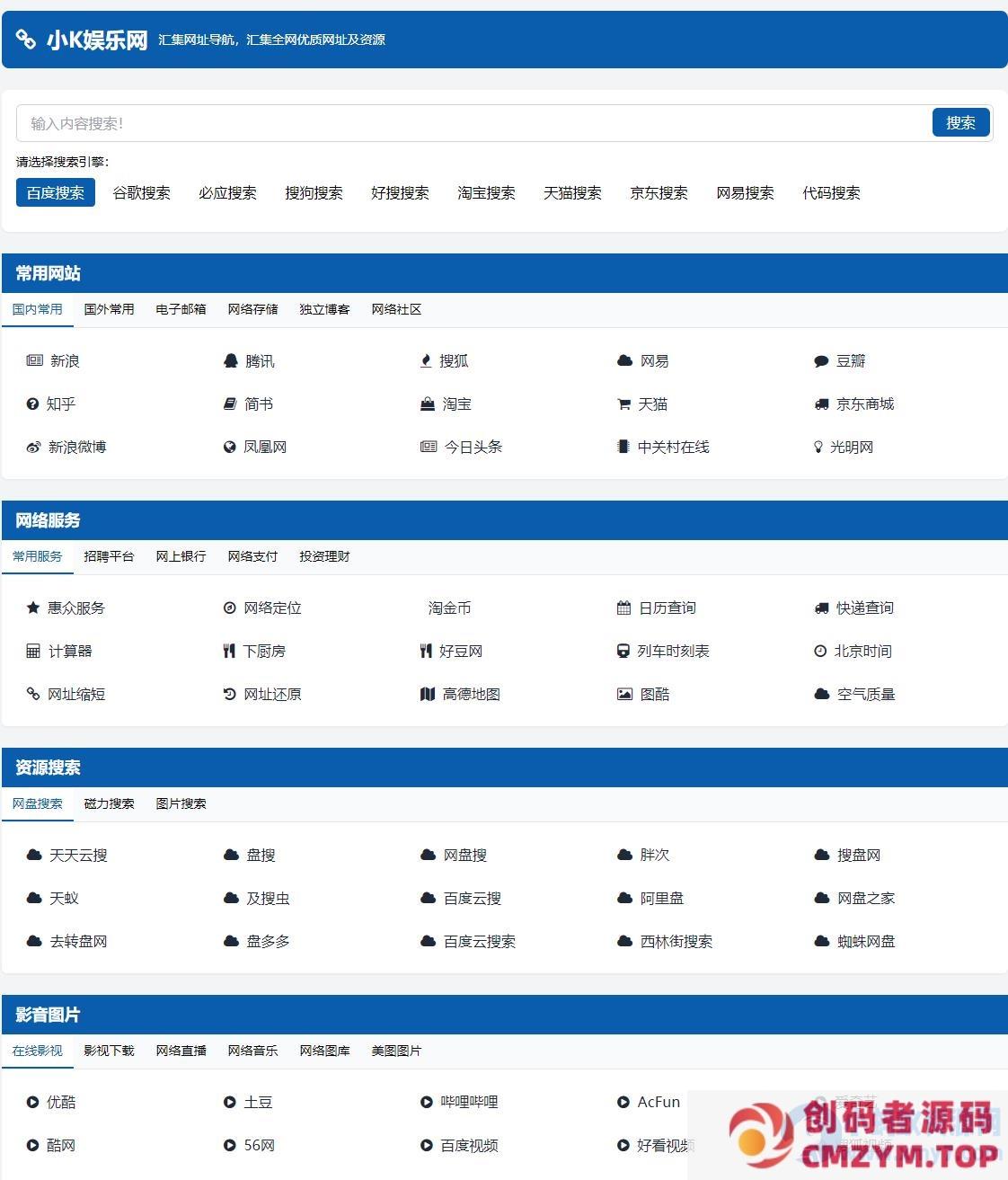Switch to the 国外常用 tab

click(109, 309)
